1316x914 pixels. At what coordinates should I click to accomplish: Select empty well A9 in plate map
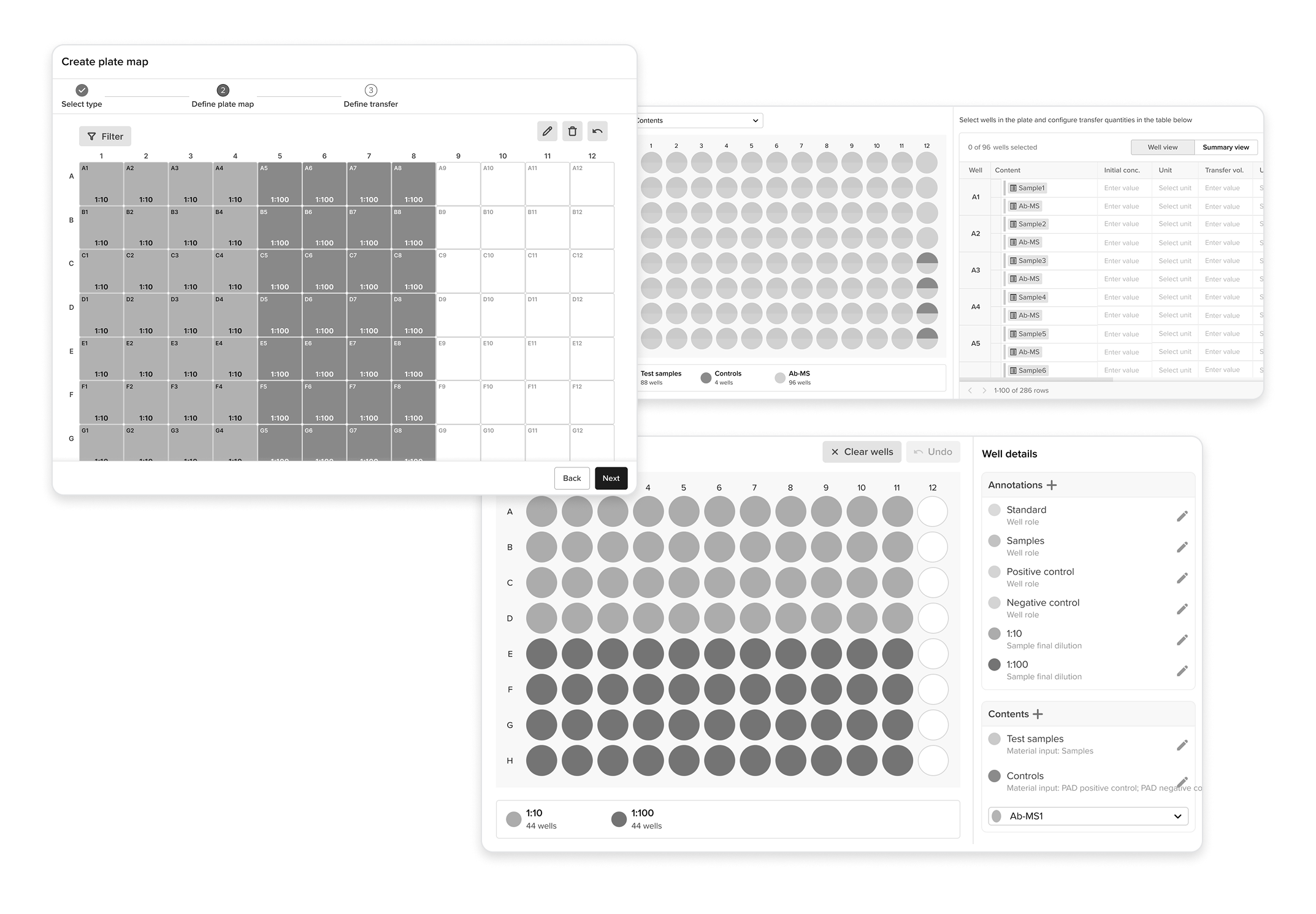(458, 183)
